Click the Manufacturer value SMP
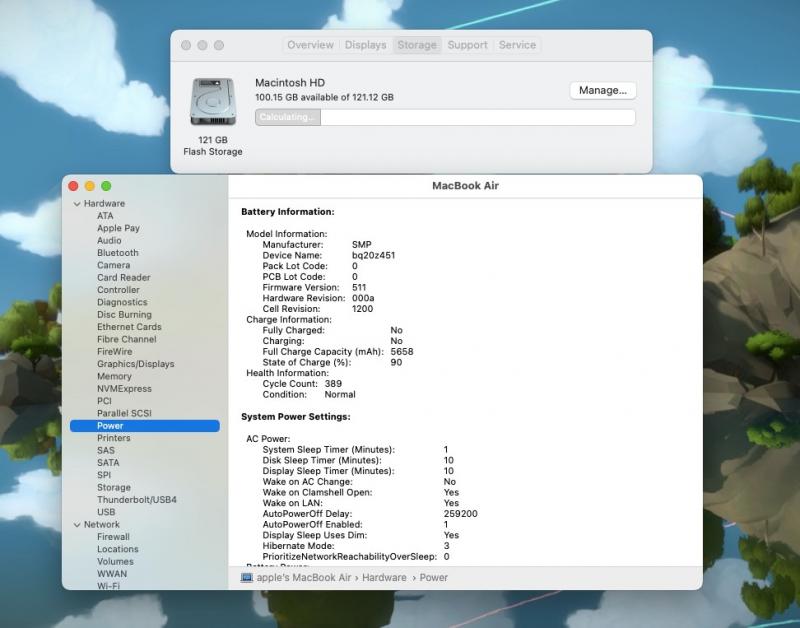This screenshot has height=628, width=800. (x=362, y=244)
